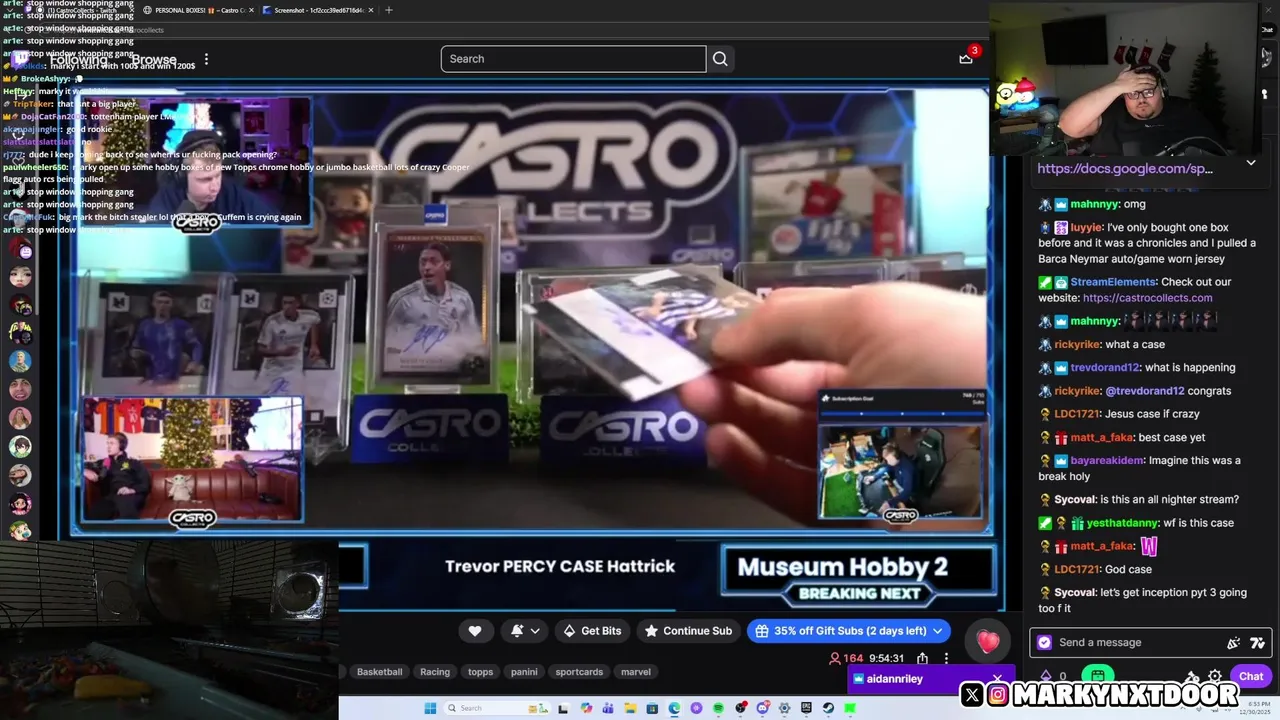The height and width of the screenshot is (720, 1280).
Task: Click username mahnnyy on the omg message
Action: pyautogui.click(x=1094, y=204)
